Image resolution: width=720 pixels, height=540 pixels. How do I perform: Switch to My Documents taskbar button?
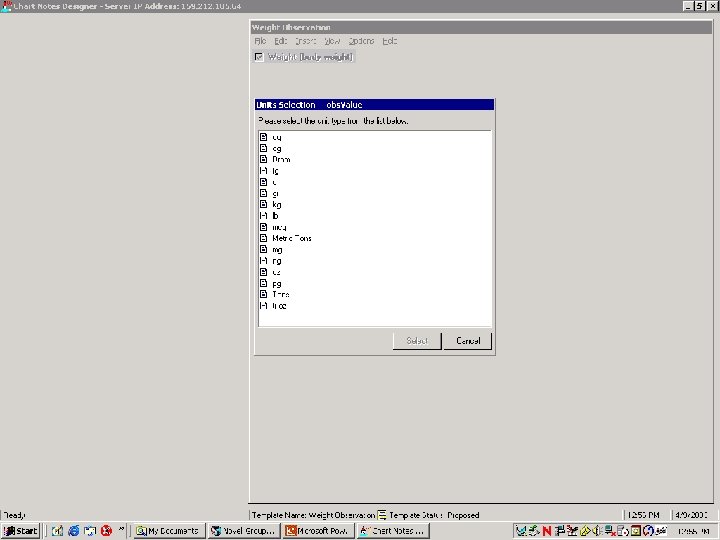pyautogui.click(x=169, y=531)
